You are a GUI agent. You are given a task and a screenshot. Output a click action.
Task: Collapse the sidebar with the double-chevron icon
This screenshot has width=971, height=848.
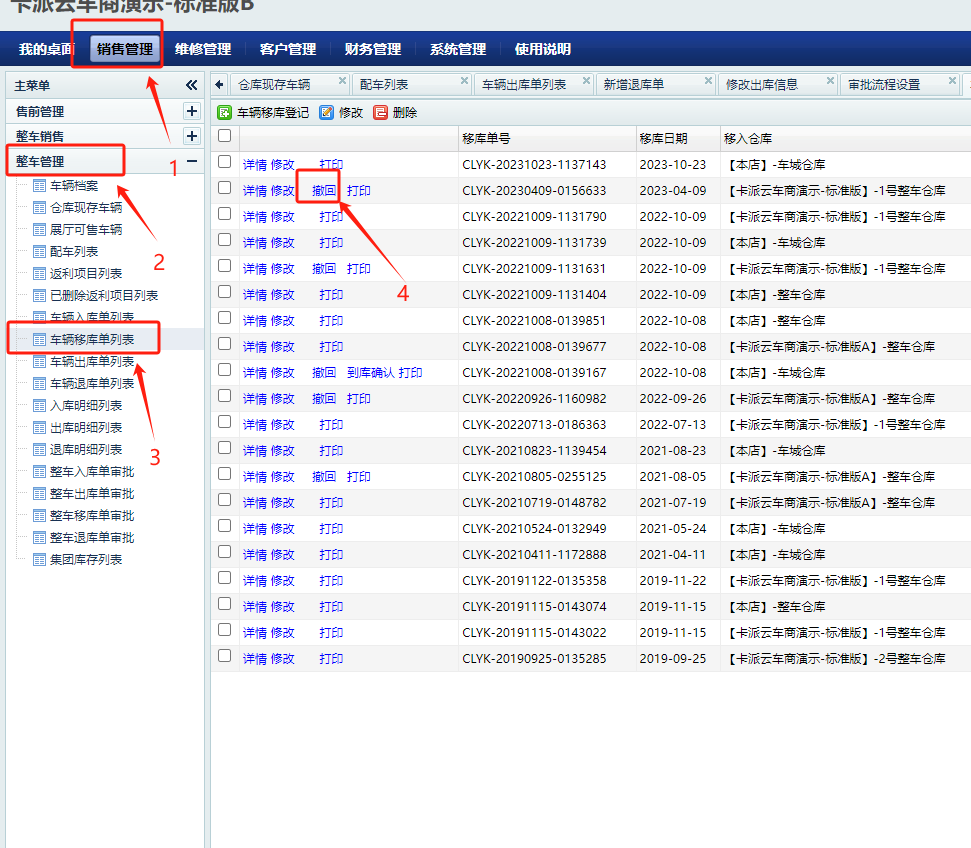(x=192, y=86)
